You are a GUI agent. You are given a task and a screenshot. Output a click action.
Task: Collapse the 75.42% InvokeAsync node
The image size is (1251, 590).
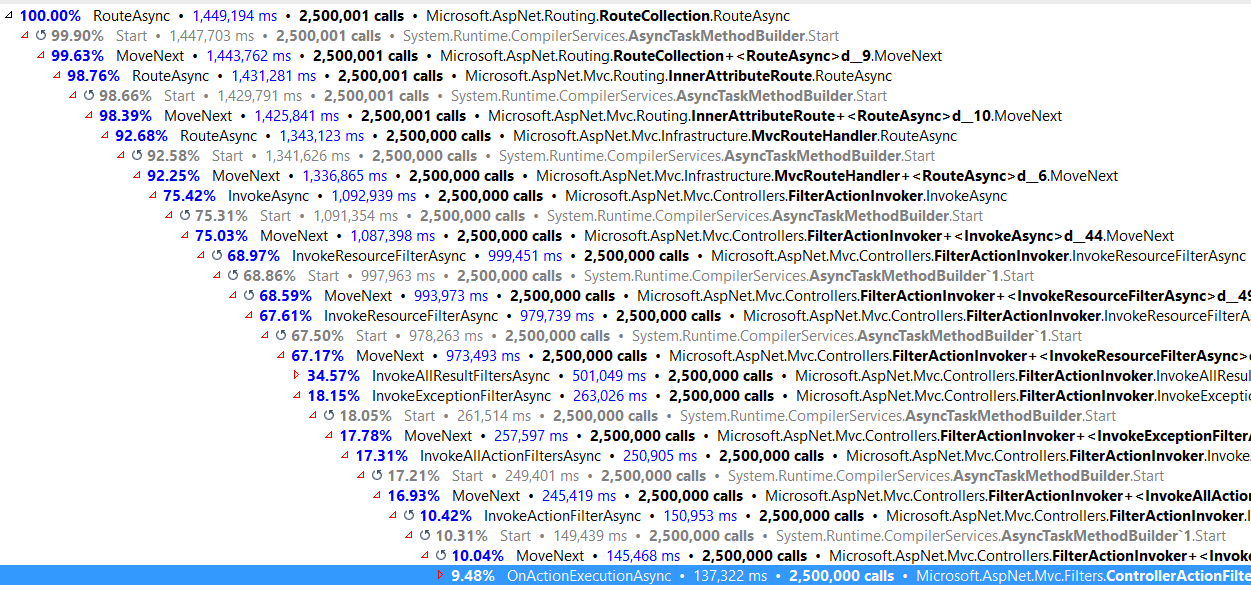[x=152, y=196]
